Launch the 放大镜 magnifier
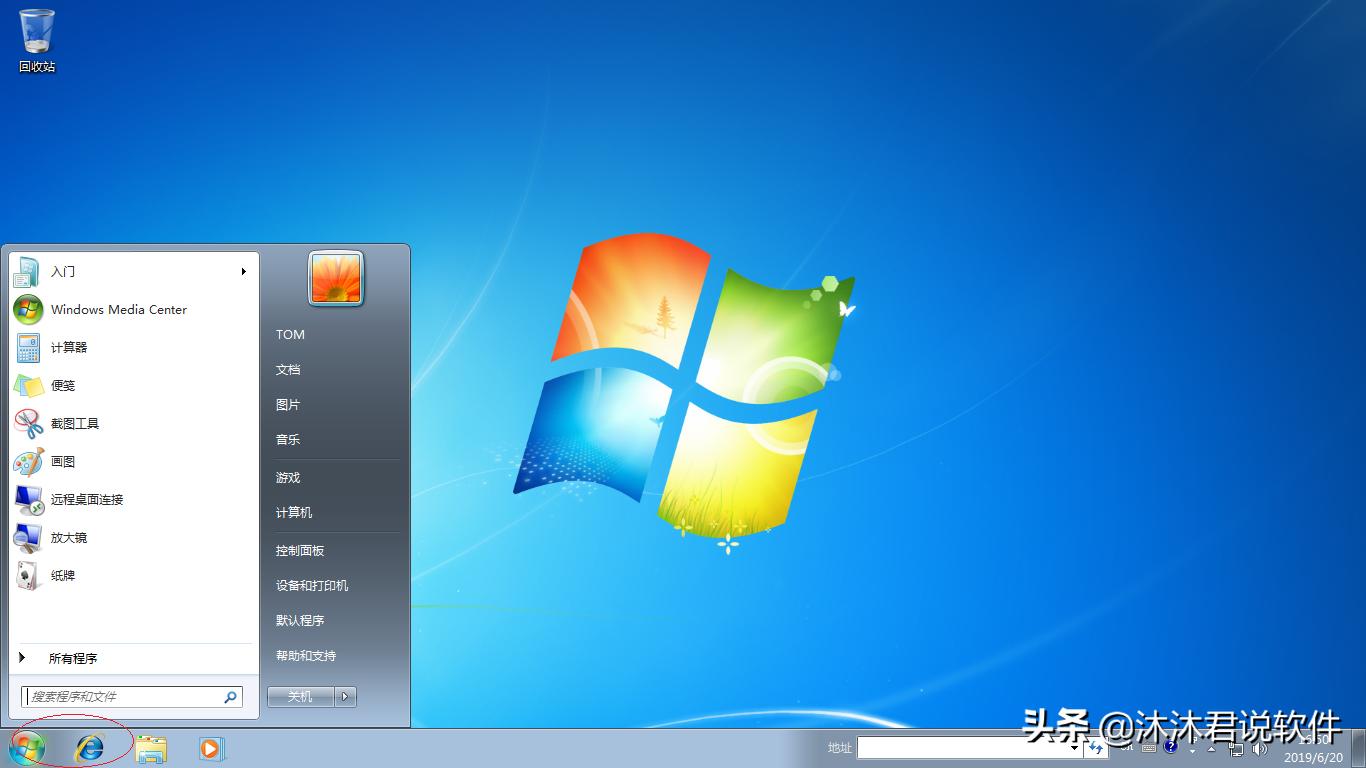The height and width of the screenshot is (768, 1366). pos(67,537)
